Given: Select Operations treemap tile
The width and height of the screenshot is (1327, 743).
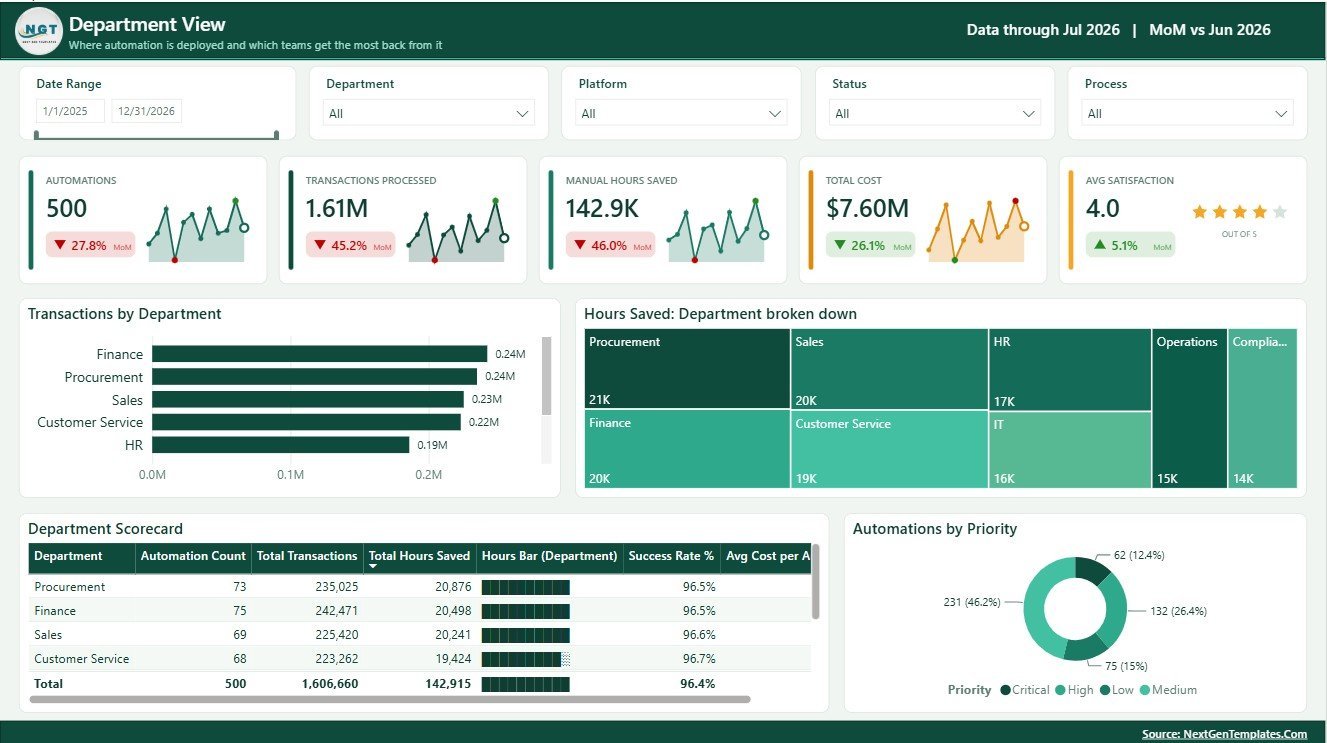Looking at the screenshot, I should pyautogui.click(x=1189, y=408).
